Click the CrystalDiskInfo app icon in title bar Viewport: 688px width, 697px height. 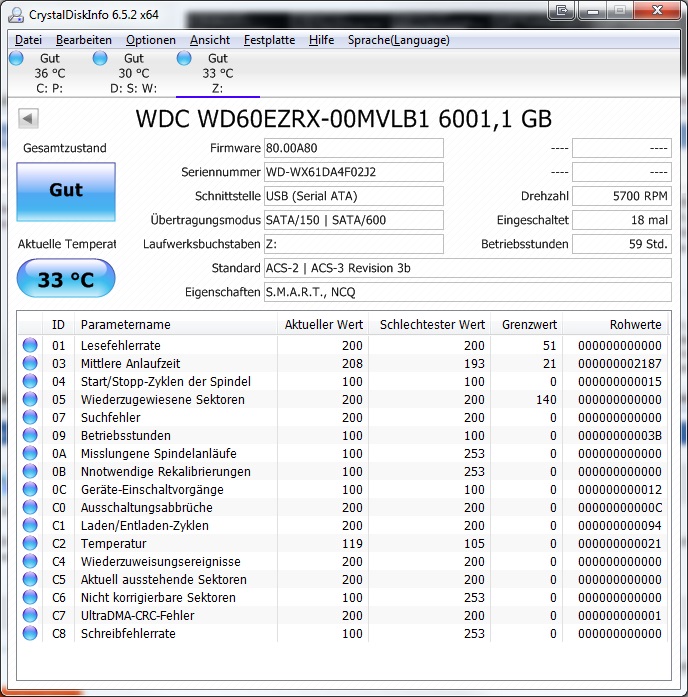click(16, 14)
